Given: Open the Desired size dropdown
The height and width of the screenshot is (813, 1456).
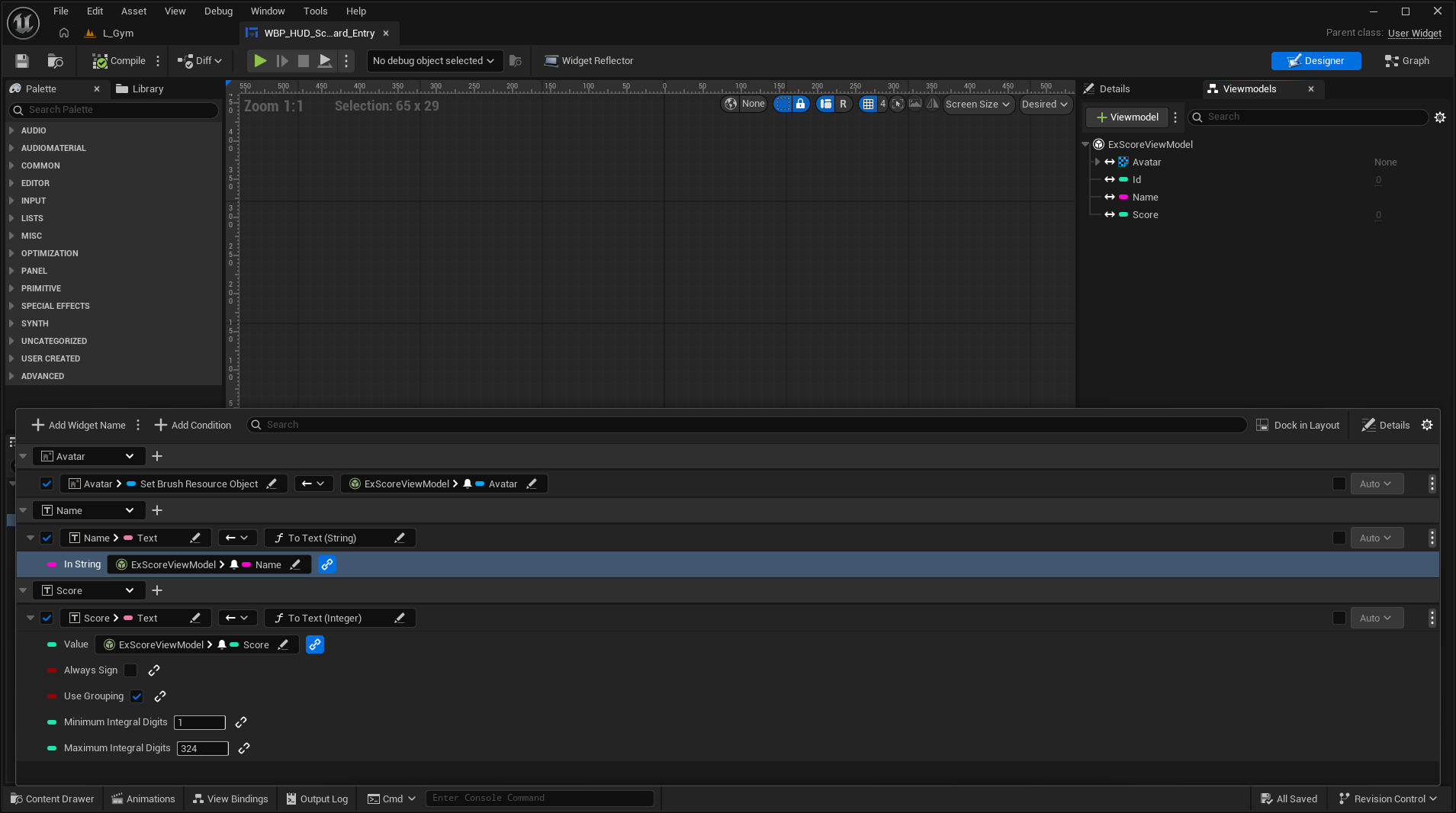Looking at the screenshot, I should tap(1045, 104).
